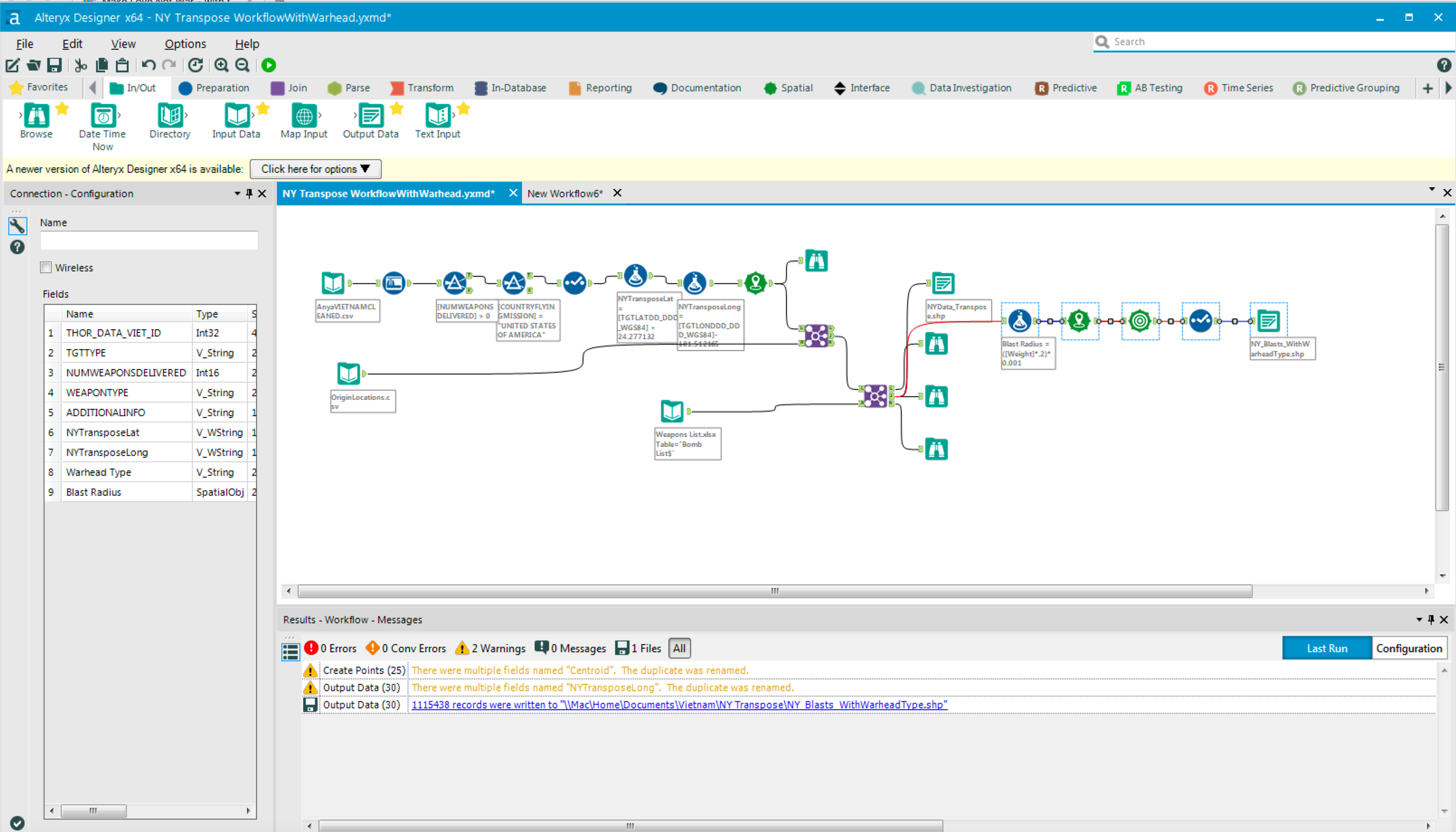Click the Fields table horizontal scrollbar thumb
1456x832 pixels.
point(94,811)
